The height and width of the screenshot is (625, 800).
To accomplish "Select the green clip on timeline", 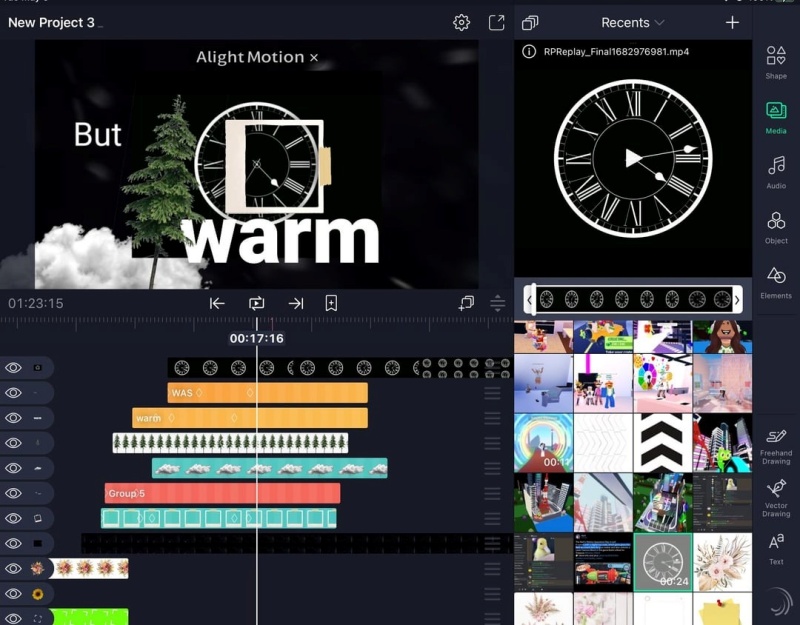I will tap(90, 616).
